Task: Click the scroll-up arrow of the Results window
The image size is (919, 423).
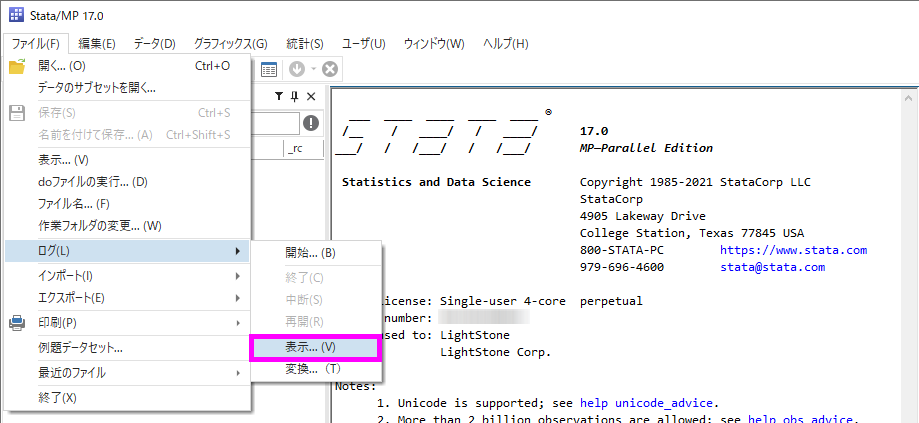Action: pos(908,98)
